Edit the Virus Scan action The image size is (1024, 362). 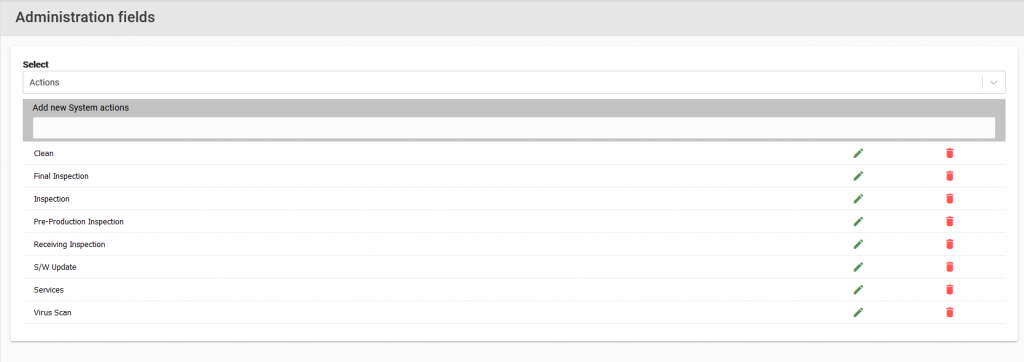(x=858, y=312)
